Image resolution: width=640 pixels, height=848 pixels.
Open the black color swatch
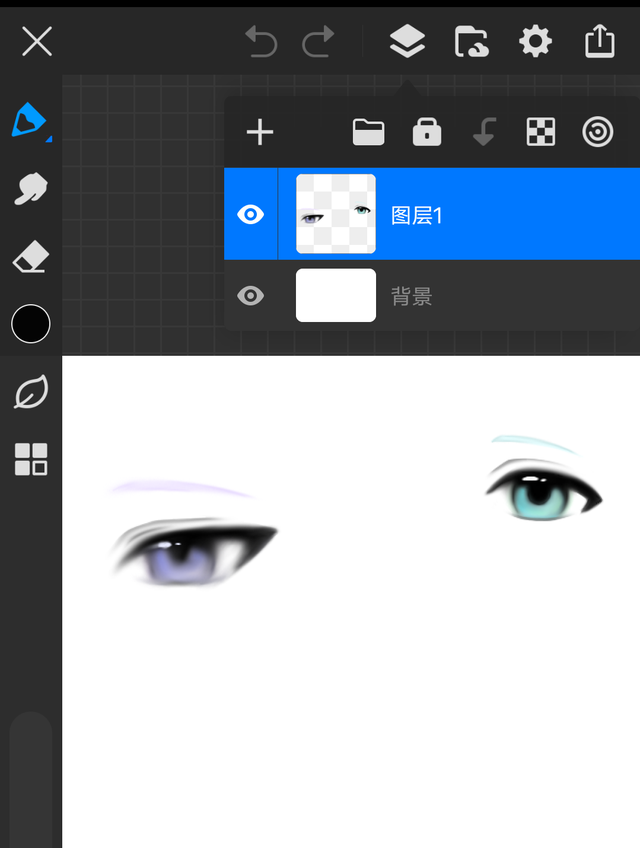(x=30, y=324)
